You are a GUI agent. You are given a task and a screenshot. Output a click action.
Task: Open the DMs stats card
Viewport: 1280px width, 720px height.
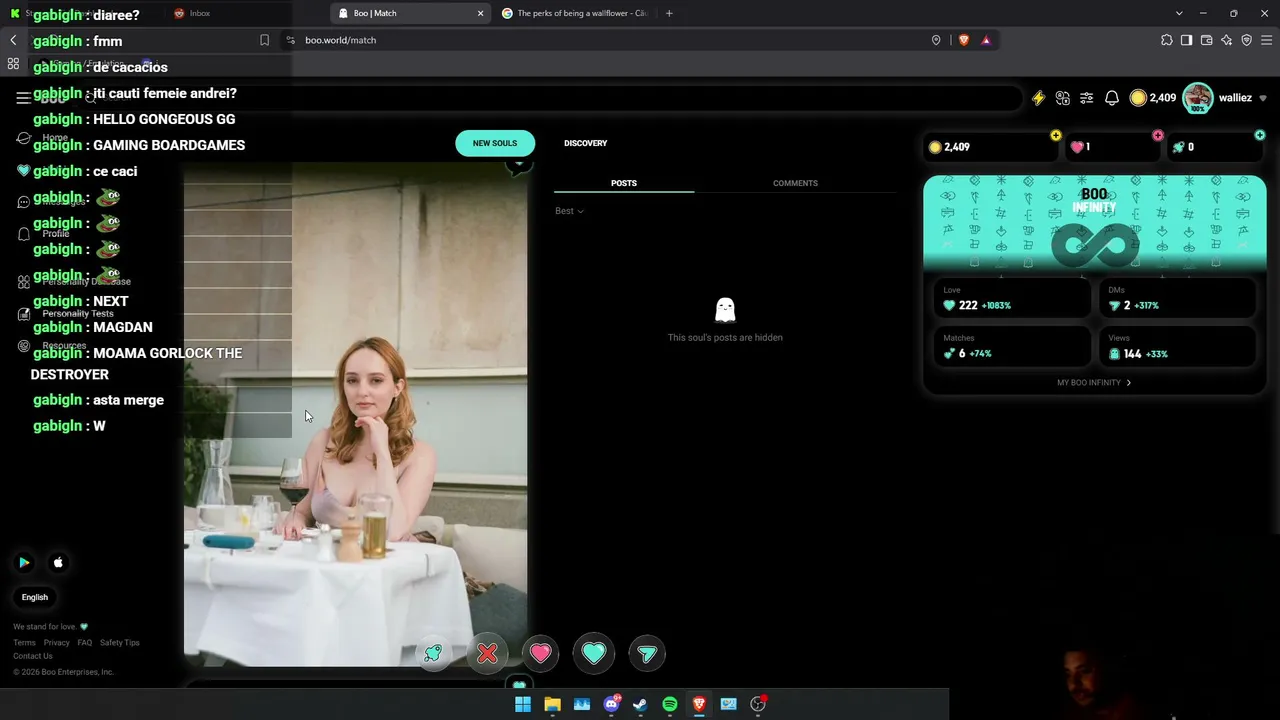[1177, 298]
